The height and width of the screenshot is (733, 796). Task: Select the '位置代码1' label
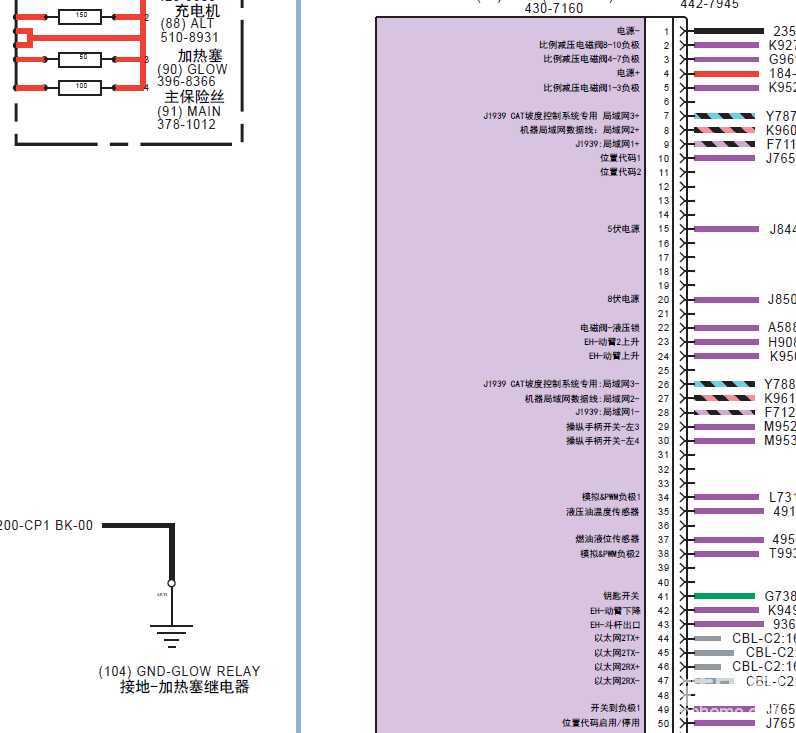coord(620,158)
